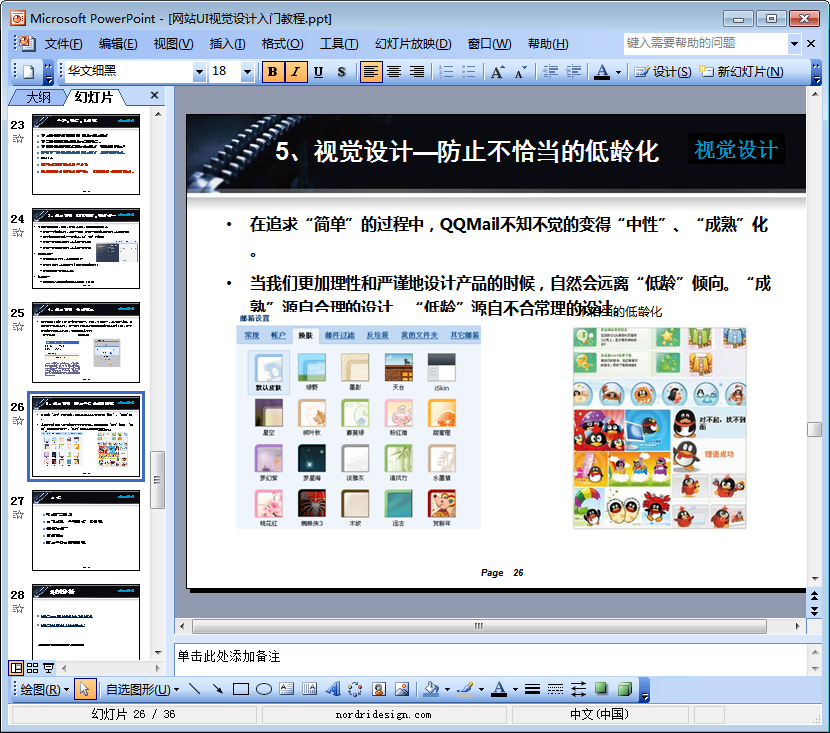Screen dimensions: 830x733
Task: Select the rectangle drawing tool
Action: tap(241, 689)
